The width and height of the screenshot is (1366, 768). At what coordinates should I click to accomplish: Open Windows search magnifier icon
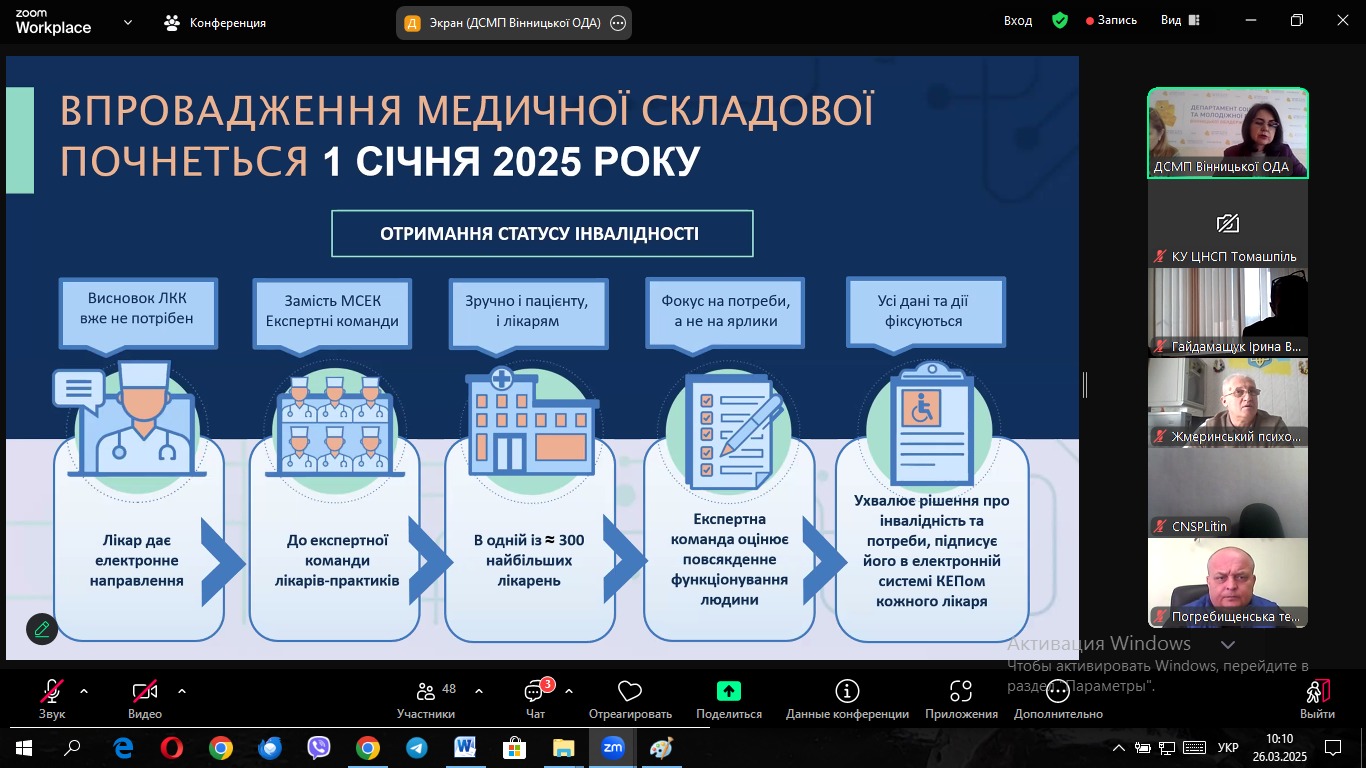tap(73, 747)
